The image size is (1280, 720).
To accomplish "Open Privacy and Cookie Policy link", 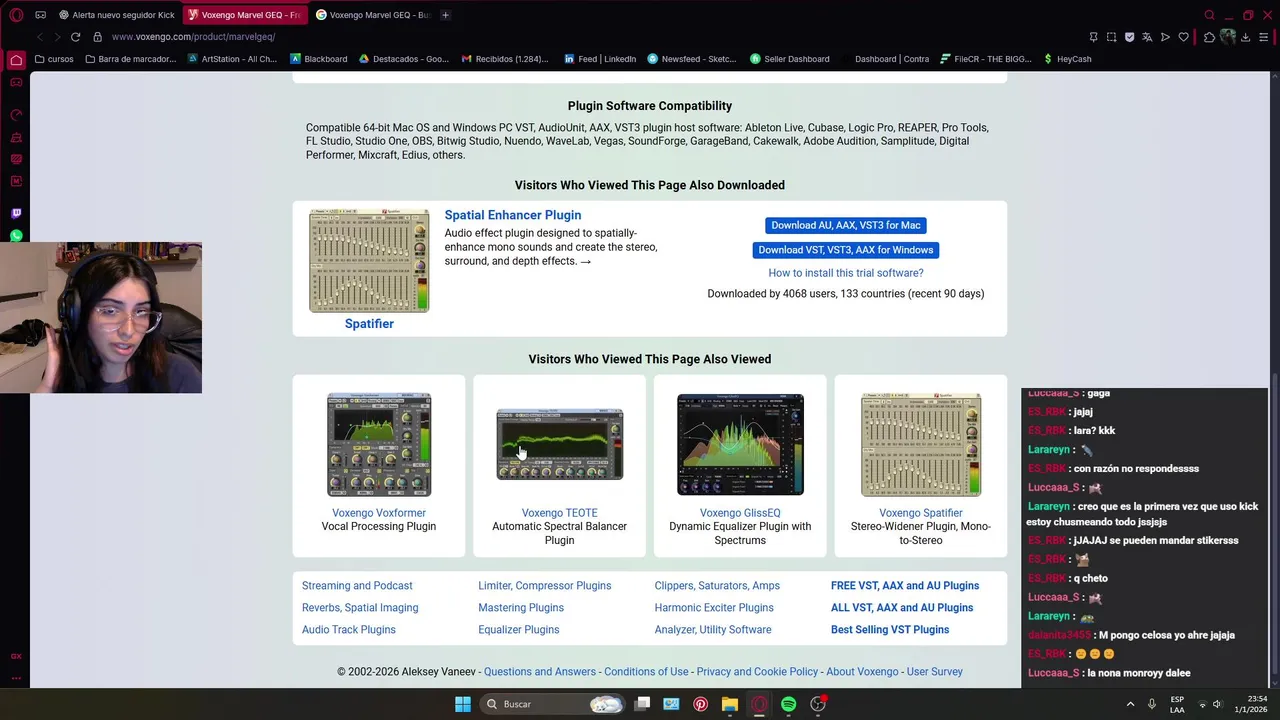I will tap(757, 672).
